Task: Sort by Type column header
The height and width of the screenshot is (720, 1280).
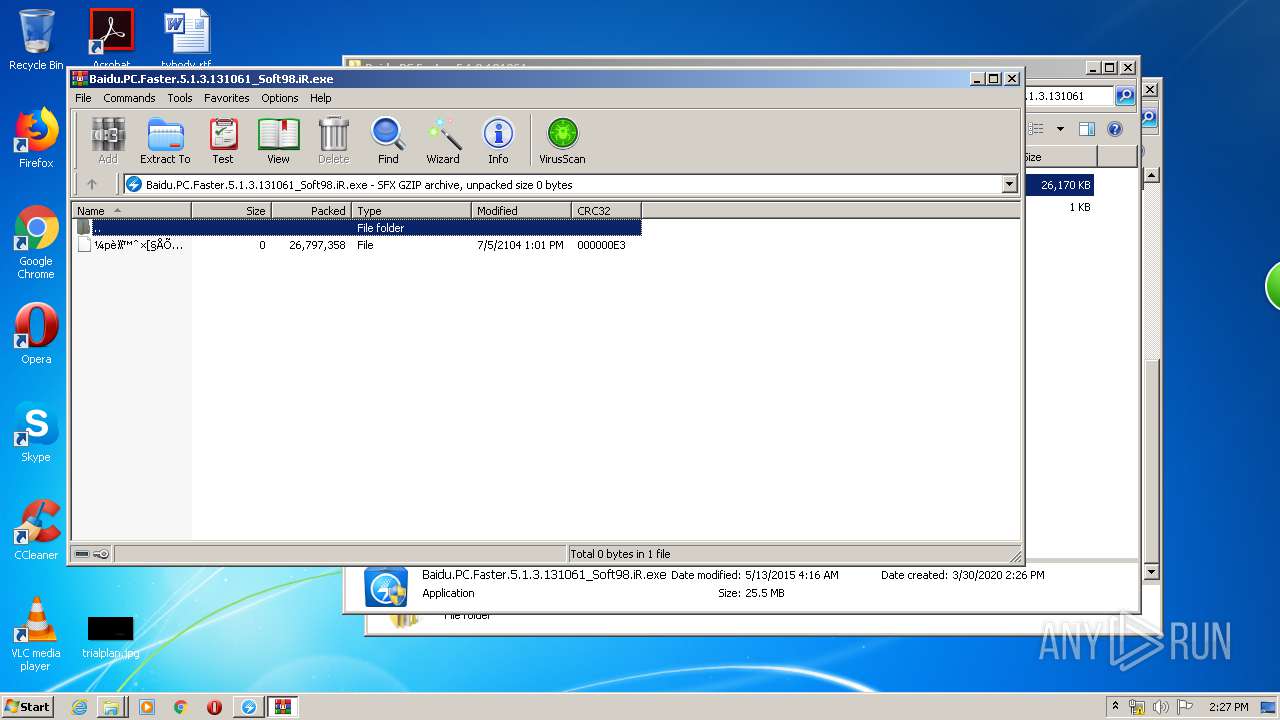Action: pyautogui.click(x=411, y=210)
